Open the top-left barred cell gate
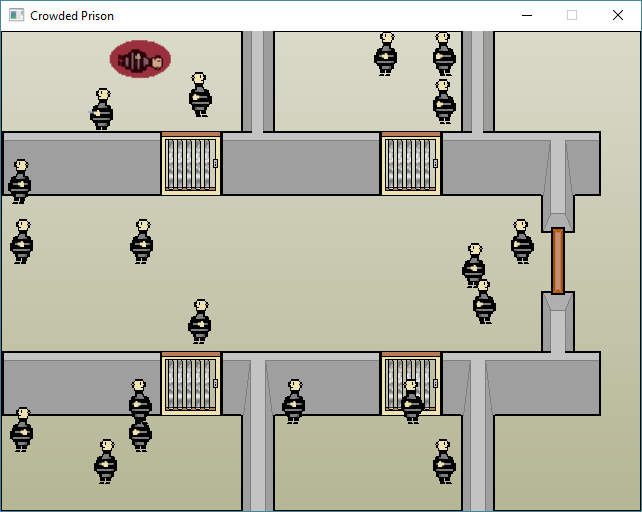Viewport: 642px width, 512px height. (191, 163)
